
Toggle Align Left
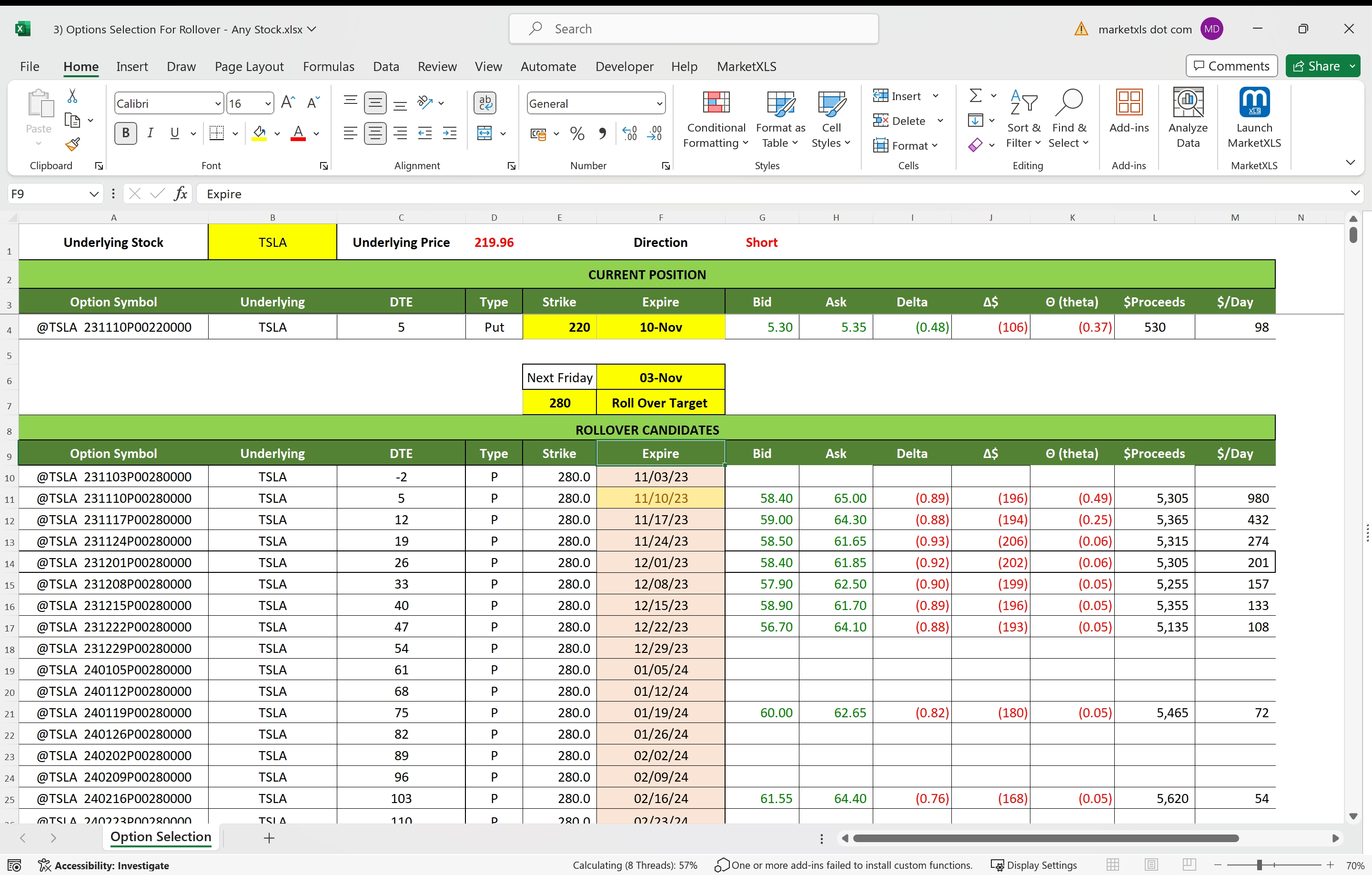click(351, 133)
